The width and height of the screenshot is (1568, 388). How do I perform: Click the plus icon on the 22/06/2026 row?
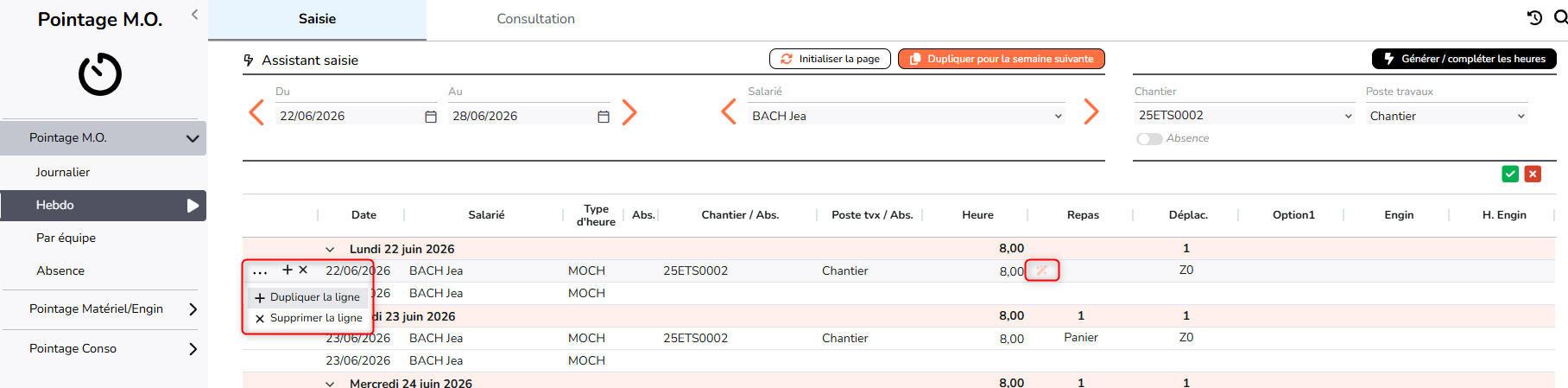288,270
